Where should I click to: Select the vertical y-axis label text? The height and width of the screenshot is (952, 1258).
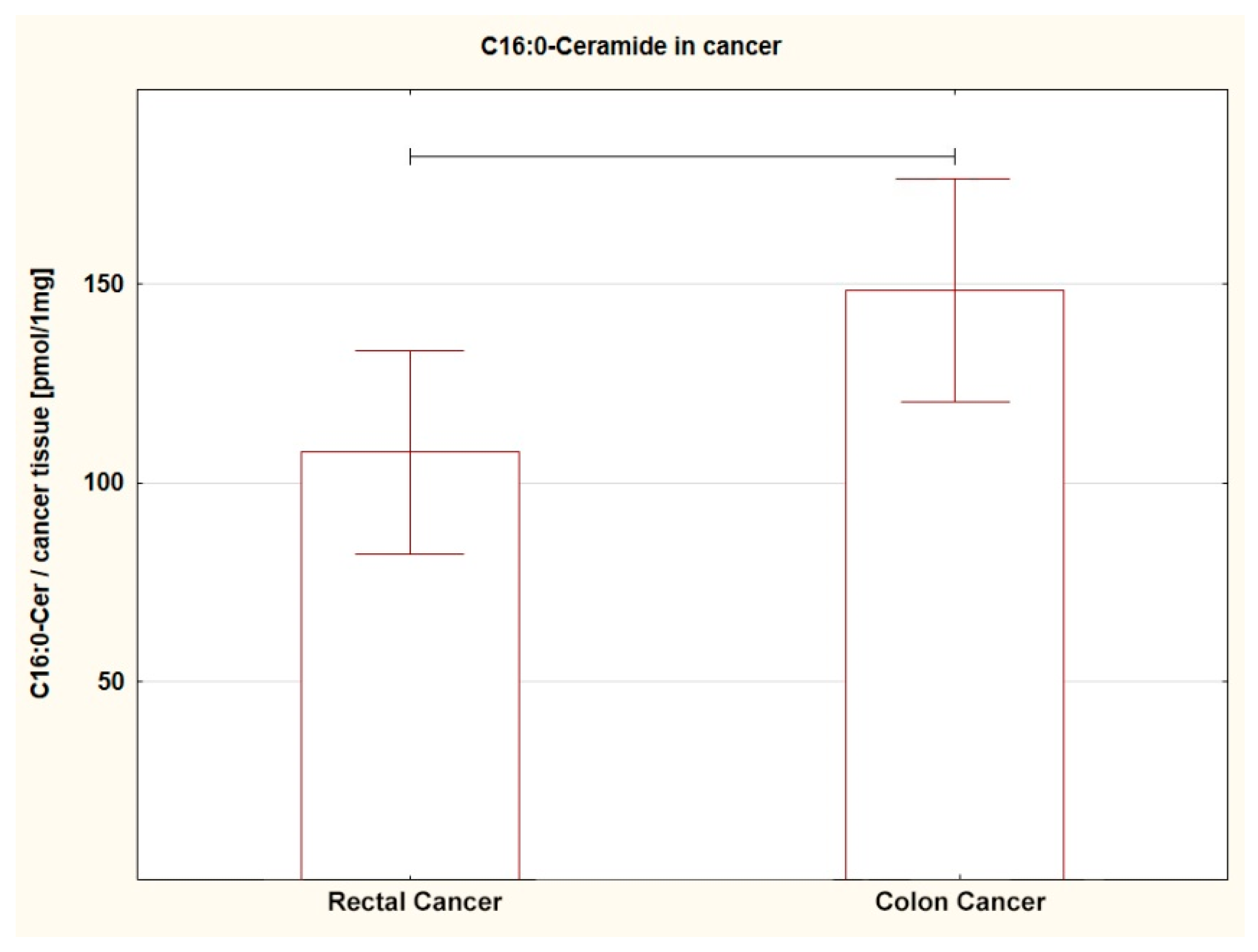point(41,483)
